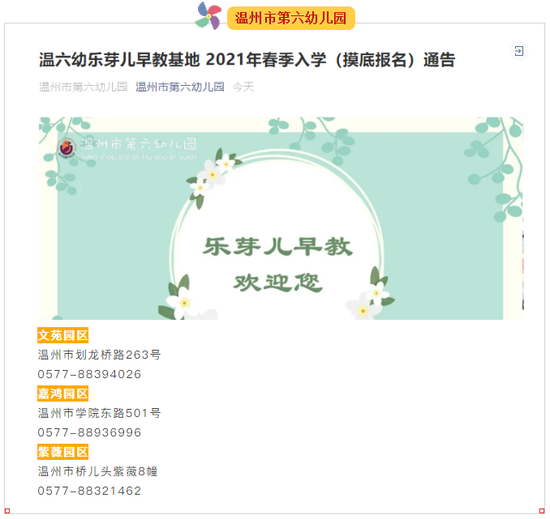Click phone number 0577-88936996
The height and width of the screenshot is (519, 550).
click(89, 432)
